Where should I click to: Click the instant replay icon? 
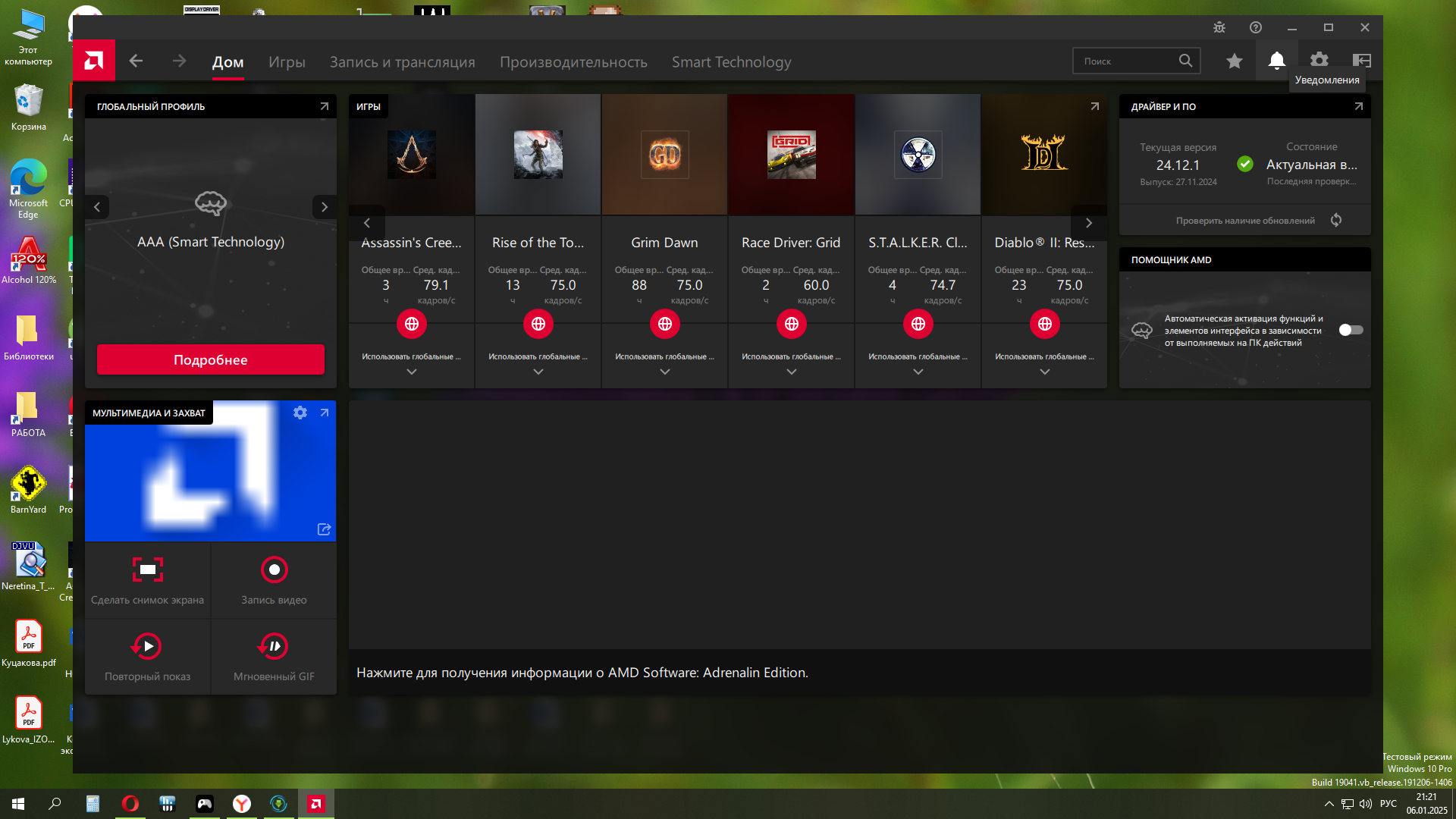pos(147,646)
